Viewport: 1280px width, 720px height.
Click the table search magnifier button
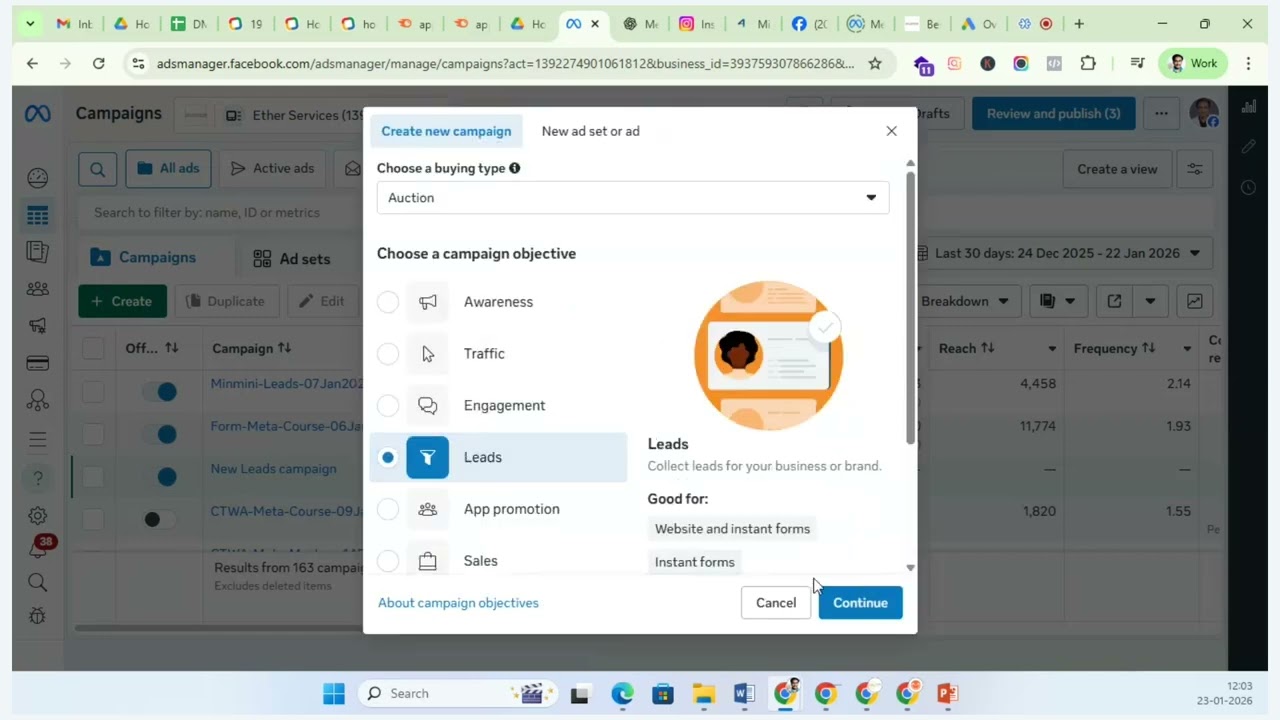pyautogui.click(x=97, y=169)
